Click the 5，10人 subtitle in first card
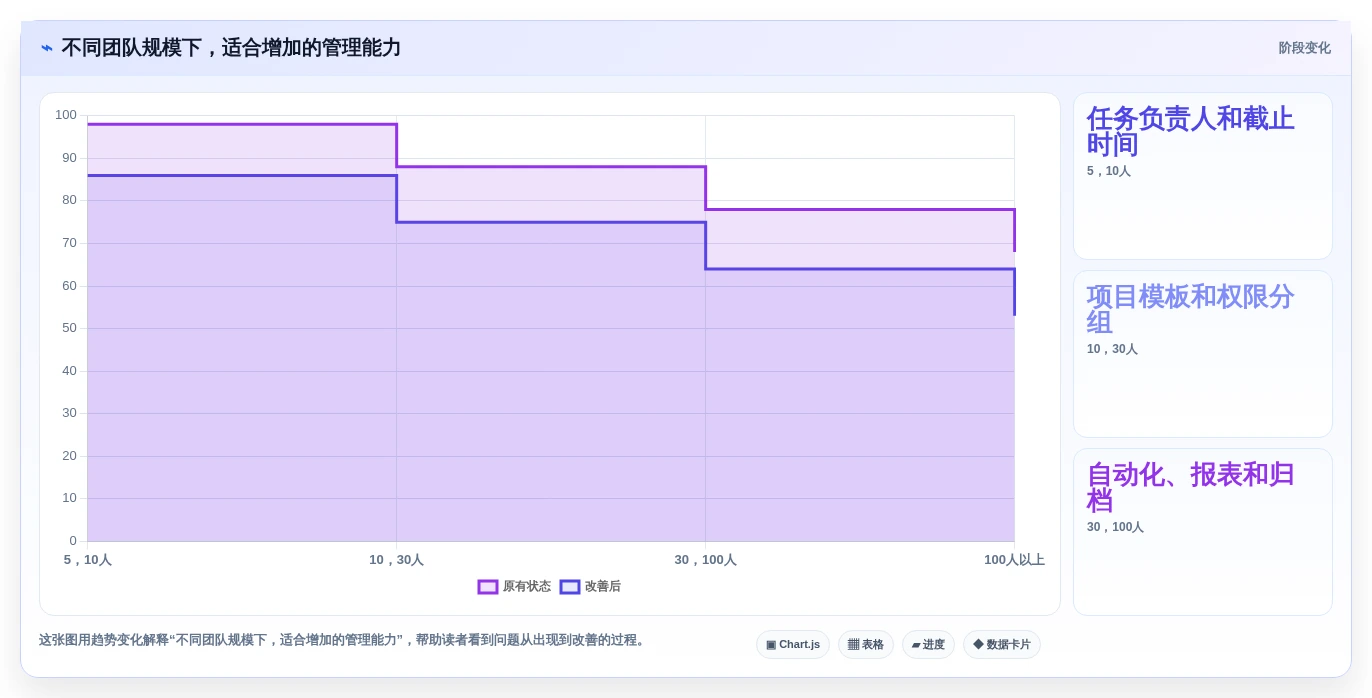Image resolution: width=1372 pixels, height=698 pixels. 1109,171
